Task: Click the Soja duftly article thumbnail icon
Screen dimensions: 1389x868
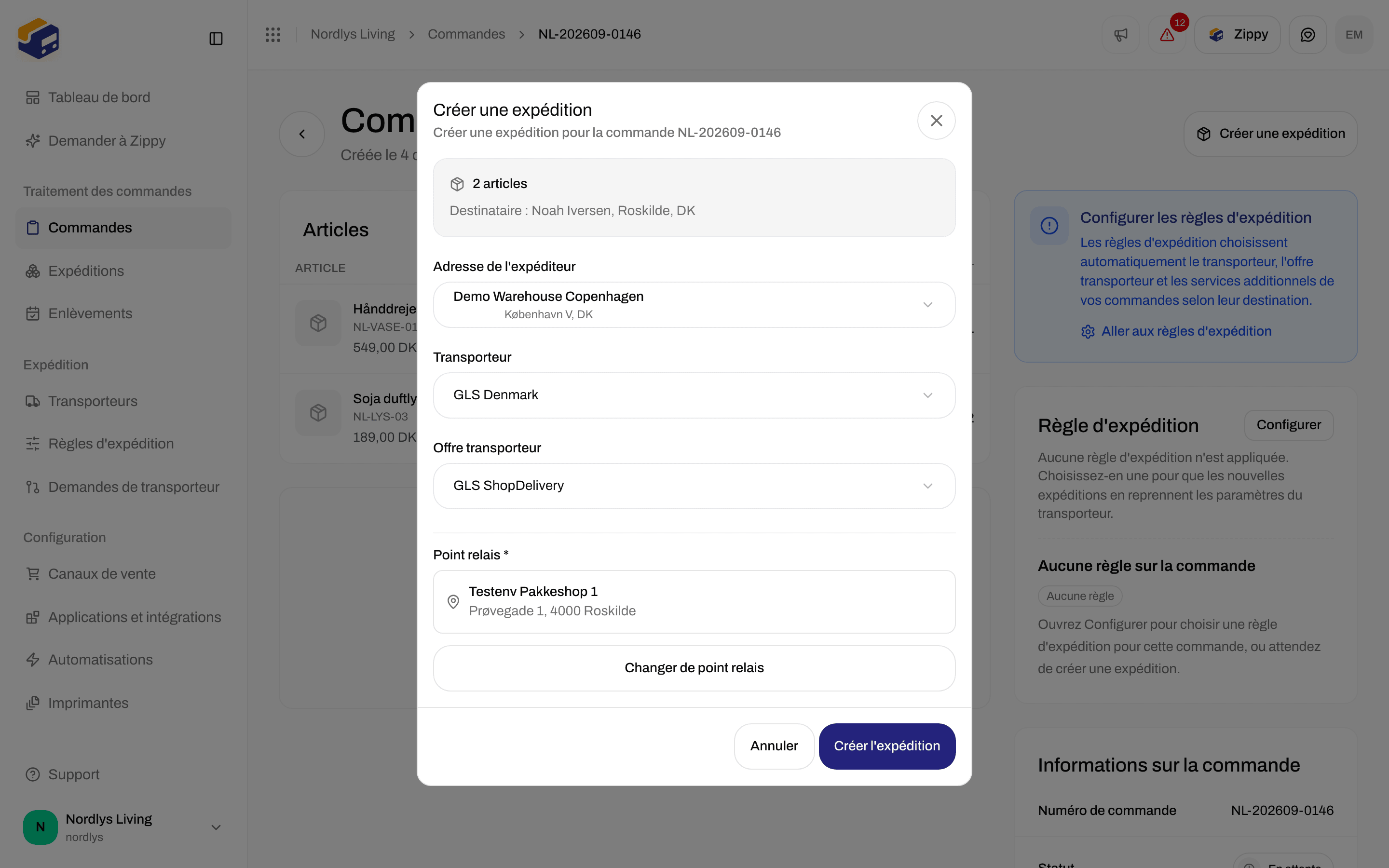Action: 318,413
